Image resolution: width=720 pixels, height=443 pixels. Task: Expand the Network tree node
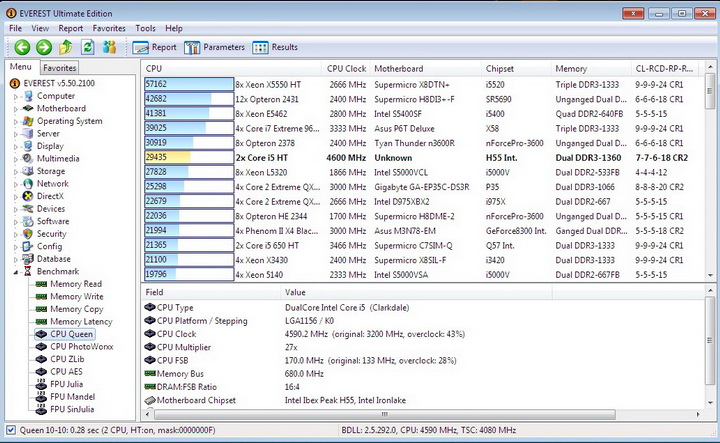point(16,184)
